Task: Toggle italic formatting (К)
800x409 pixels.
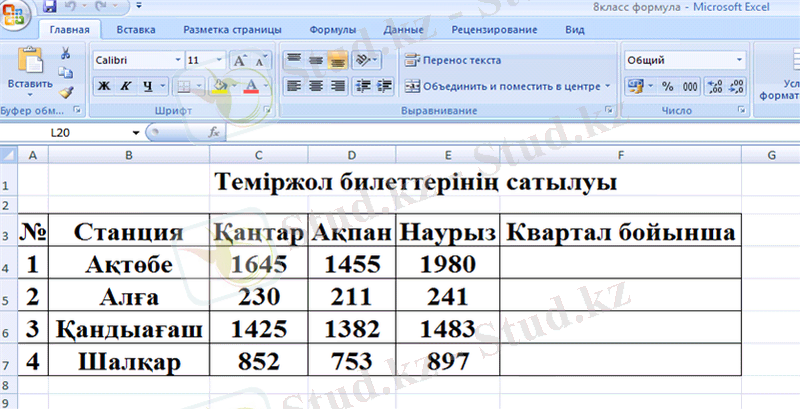Action: point(126,87)
